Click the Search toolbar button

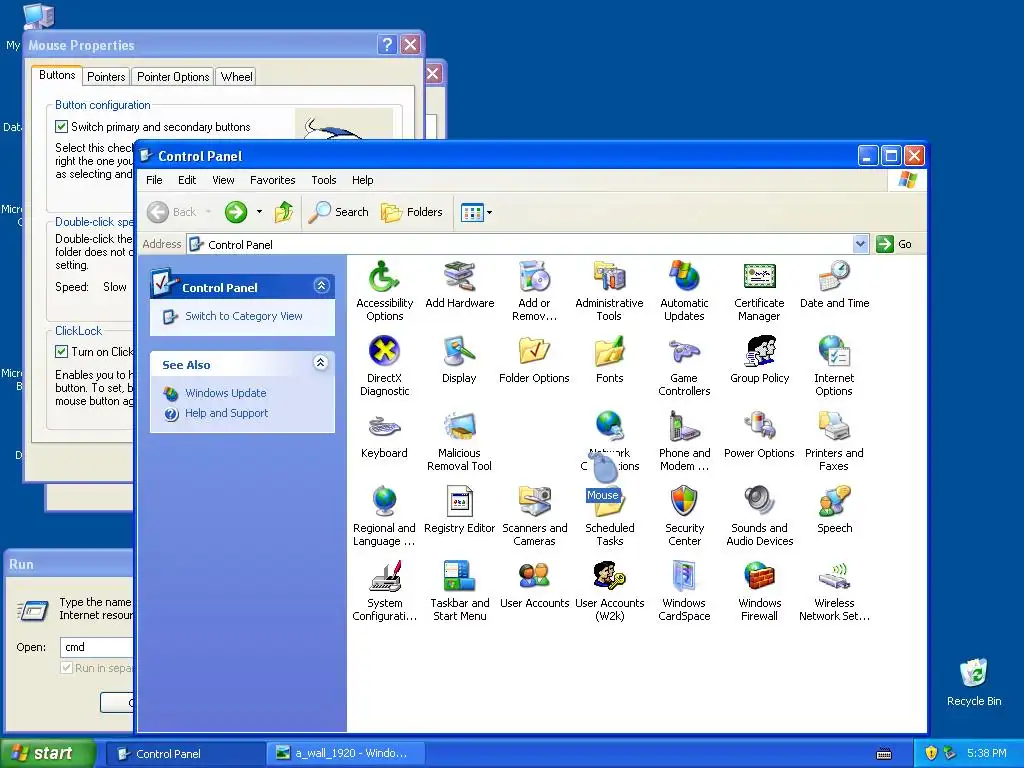point(338,212)
